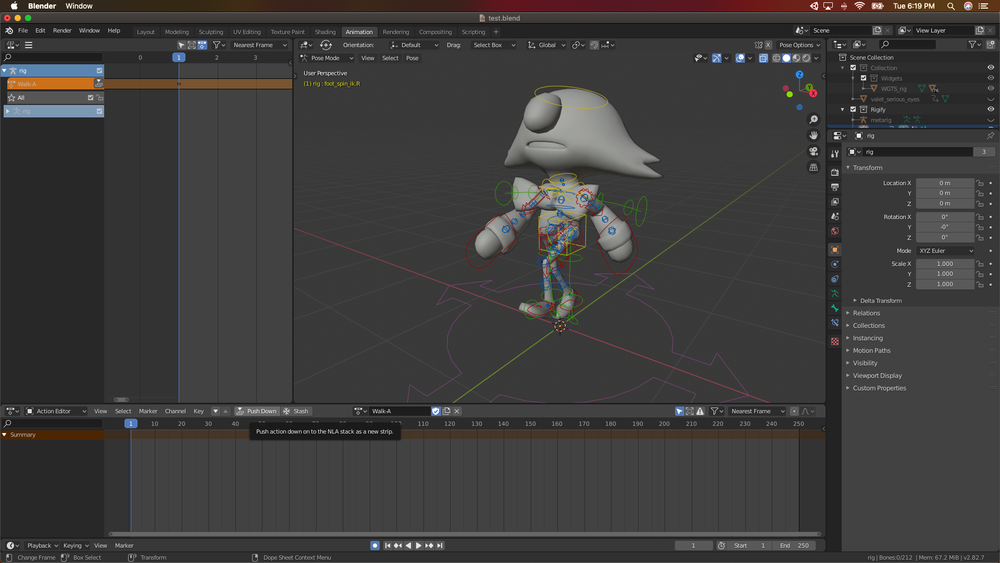Open the Render properties tab
The height and width of the screenshot is (563, 1000).
(835, 172)
